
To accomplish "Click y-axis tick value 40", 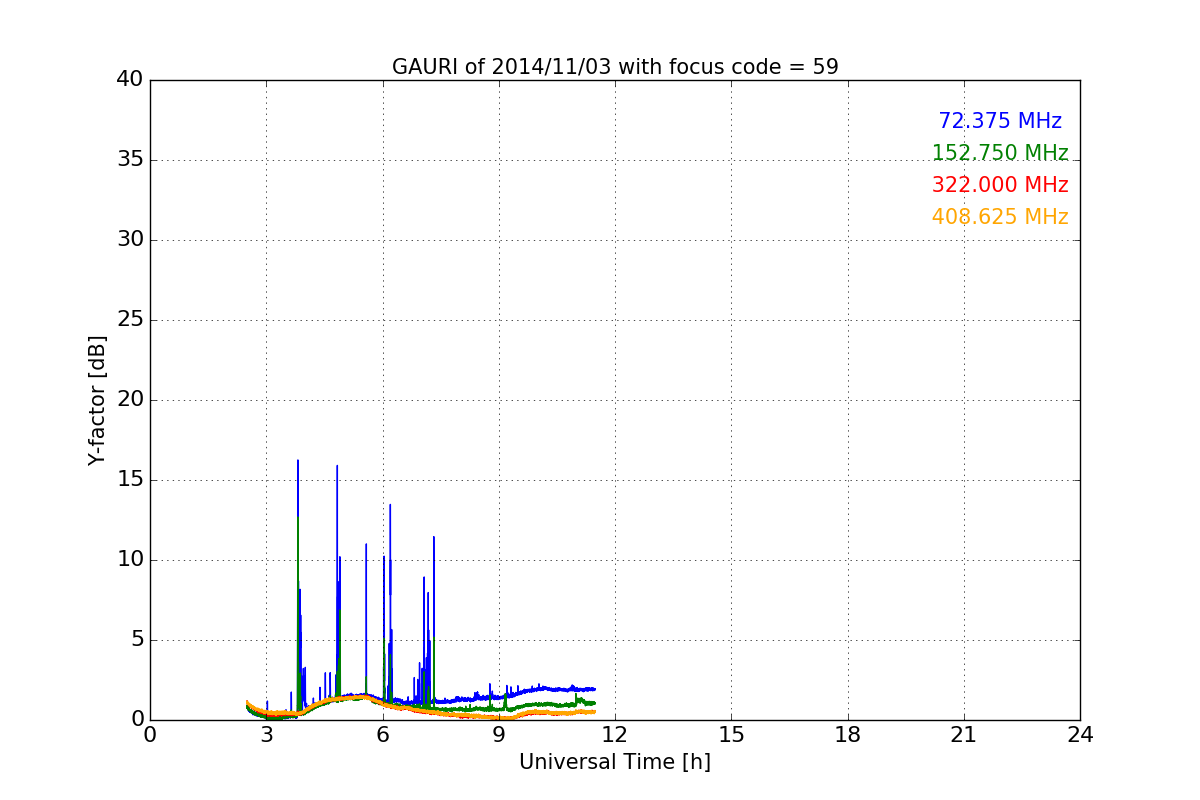I will click(x=129, y=80).
